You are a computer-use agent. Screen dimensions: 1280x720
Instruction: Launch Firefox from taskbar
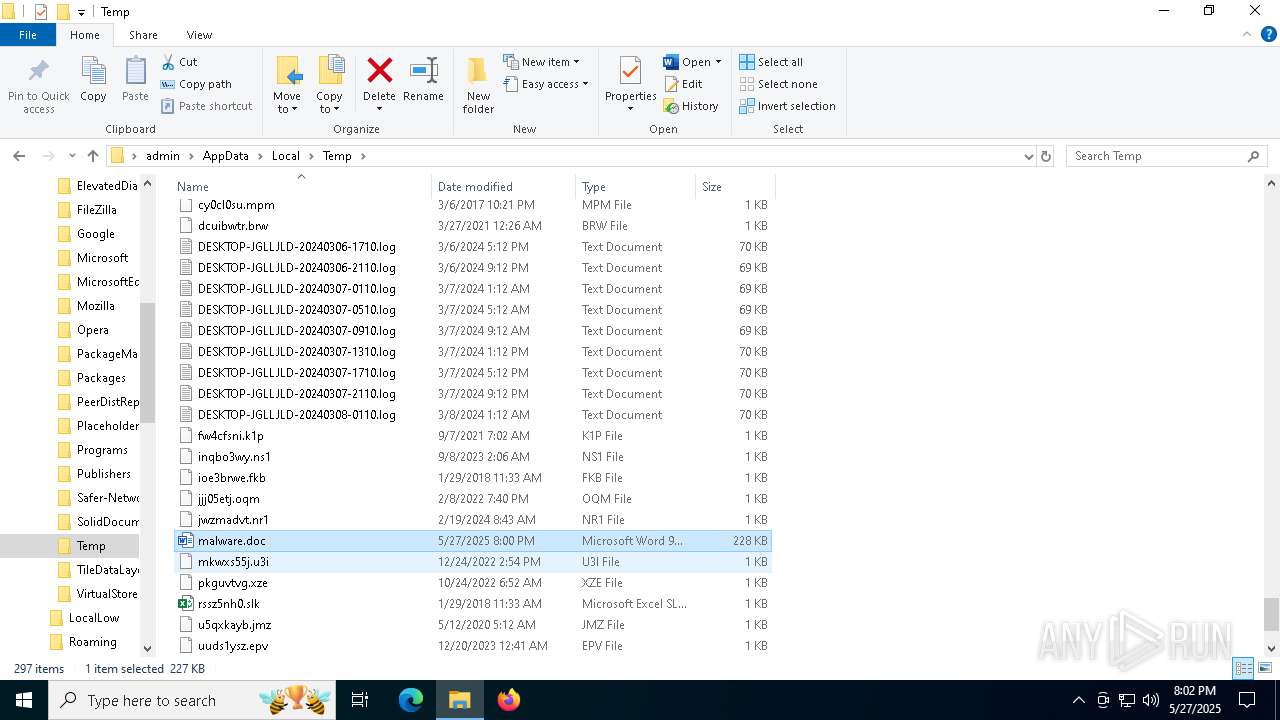(x=509, y=700)
